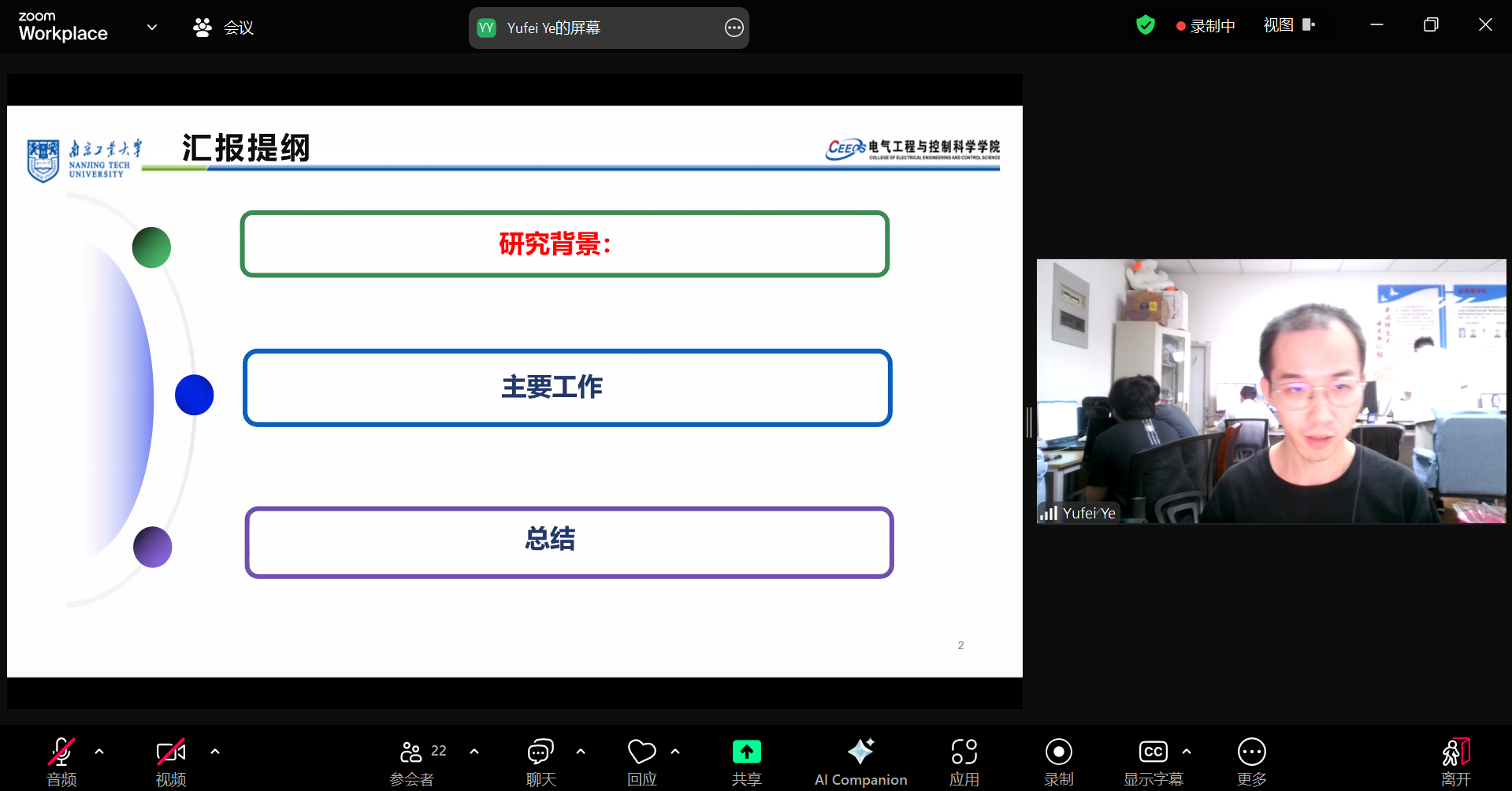1512x791 pixels.
Task: Start video with camera button
Action: pos(171,761)
